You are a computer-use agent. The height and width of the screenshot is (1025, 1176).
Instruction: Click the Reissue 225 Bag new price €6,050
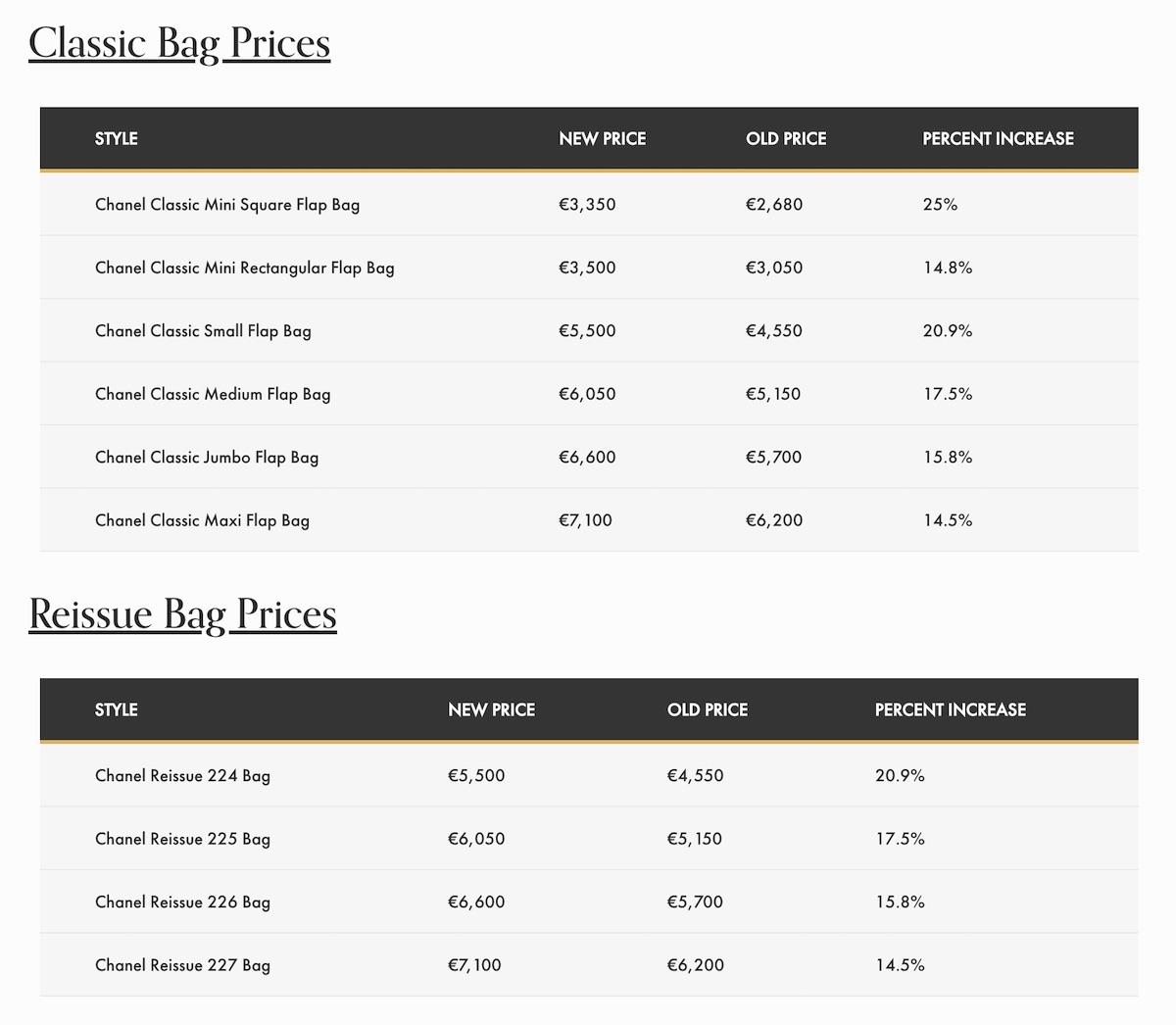pyautogui.click(x=476, y=840)
